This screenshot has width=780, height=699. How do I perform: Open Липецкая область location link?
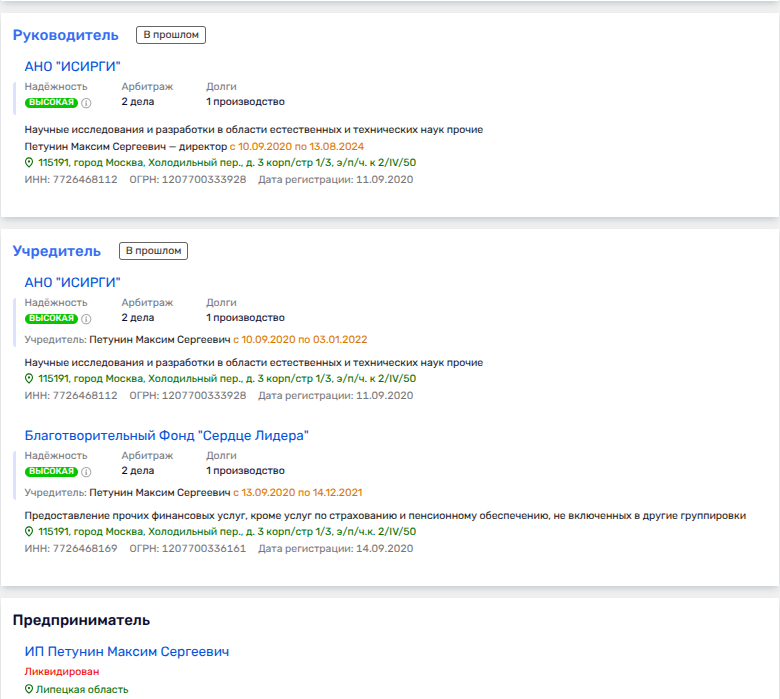click(x=82, y=690)
